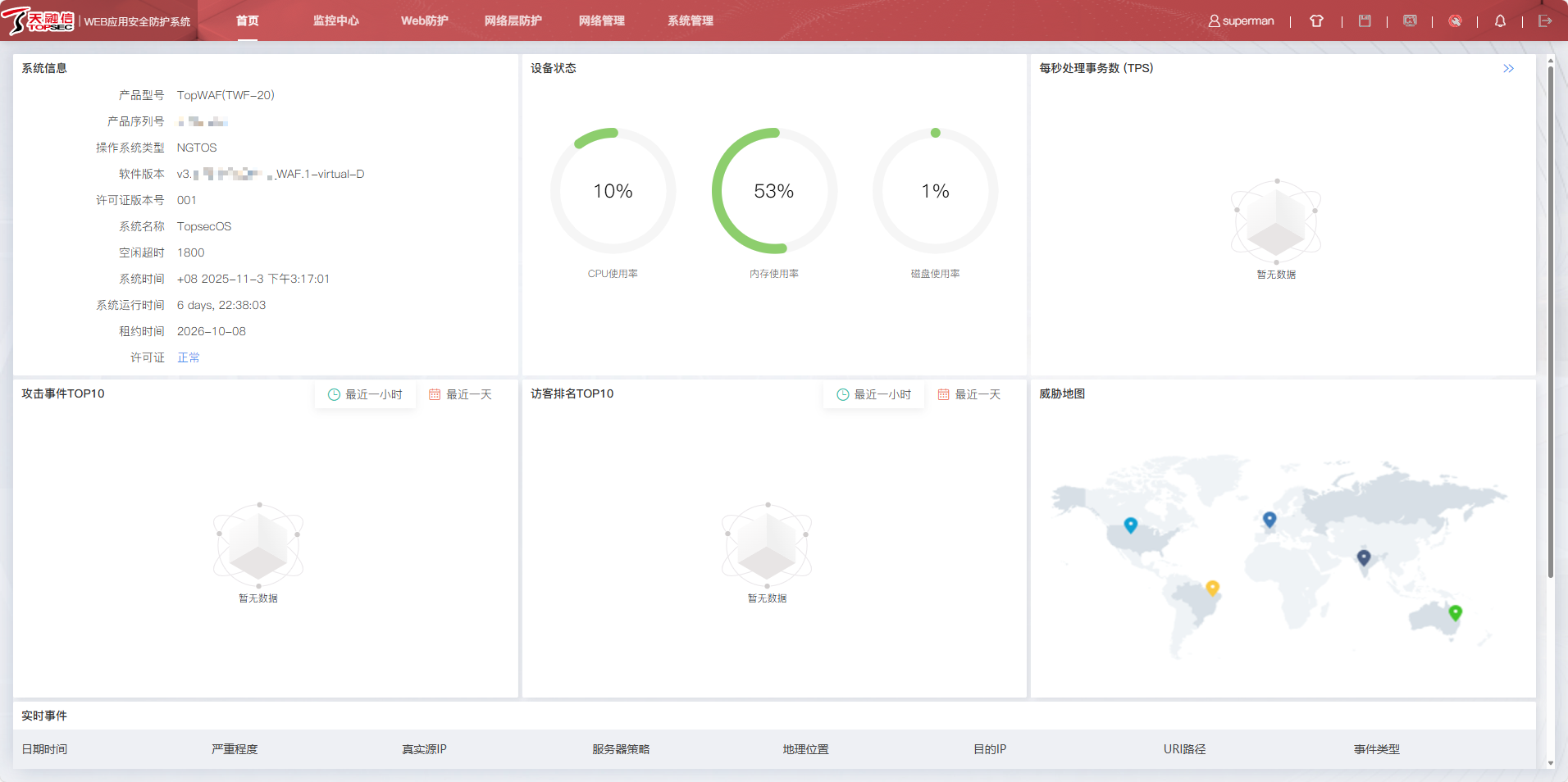Open the console monitor icon in header
This screenshot has width=1568, height=782.
pyautogui.click(x=1411, y=20)
